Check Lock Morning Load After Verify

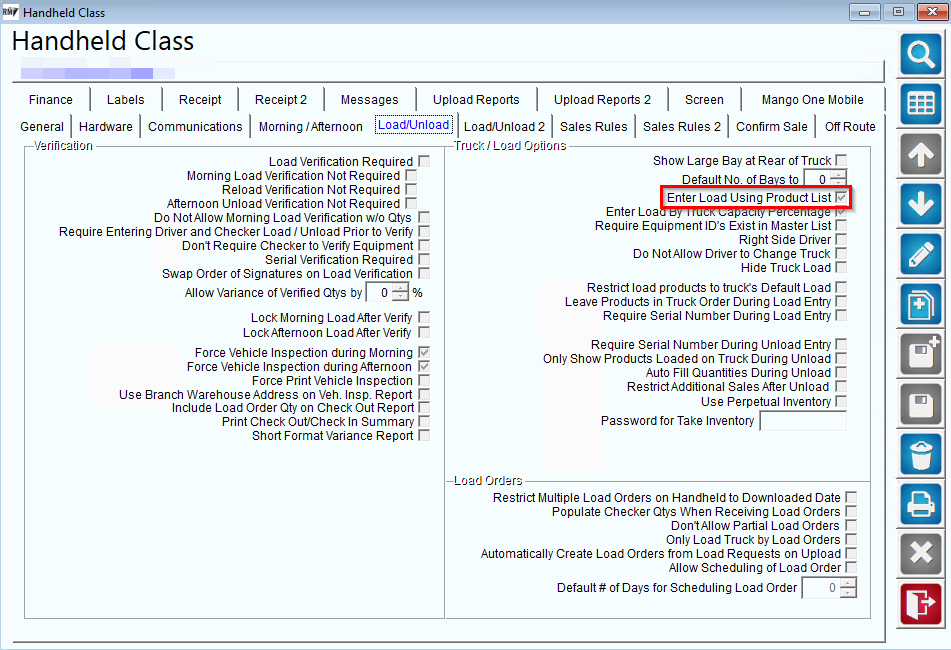click(424, 318)
